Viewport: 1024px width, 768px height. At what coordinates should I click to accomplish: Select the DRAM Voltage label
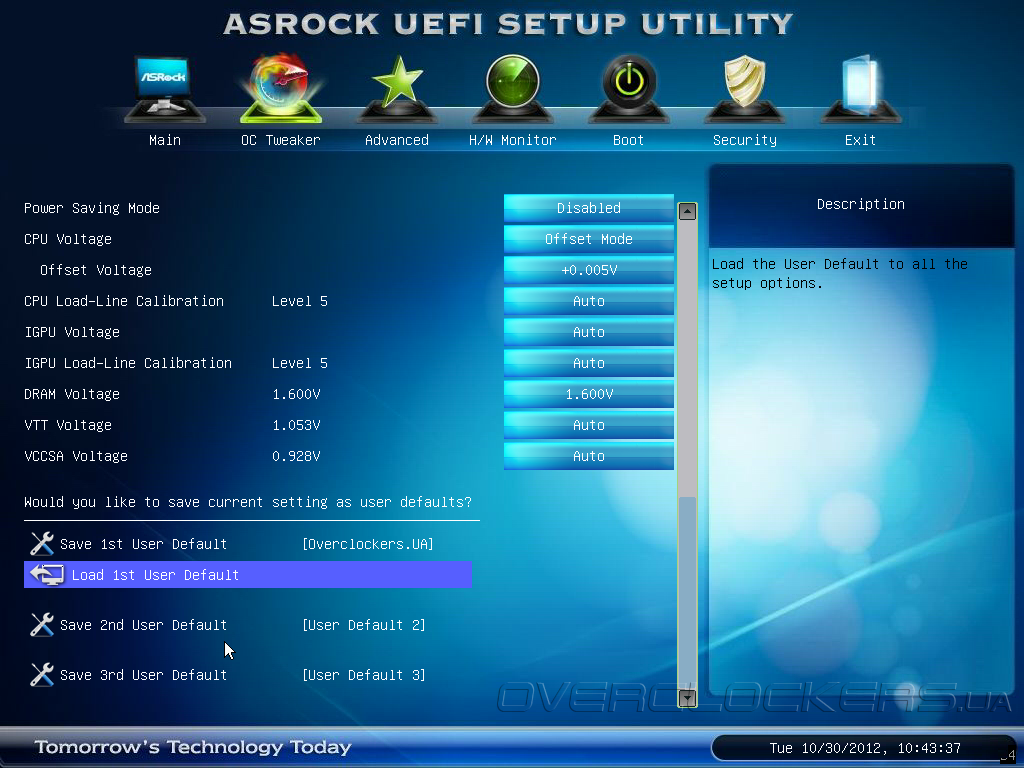click(72, 394)
